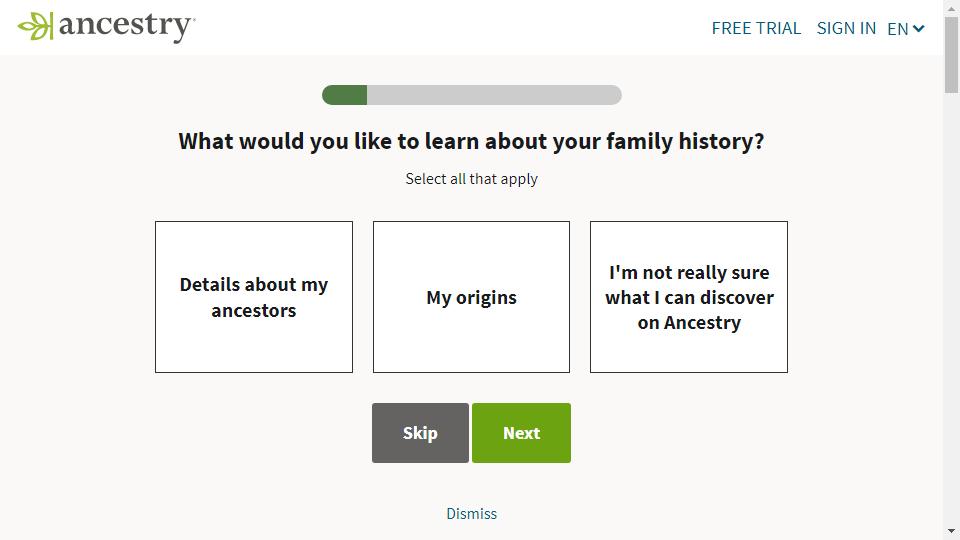The height and width of the screenshot is (540, 960).
Task: Click the green Next button
Action: 522,433
